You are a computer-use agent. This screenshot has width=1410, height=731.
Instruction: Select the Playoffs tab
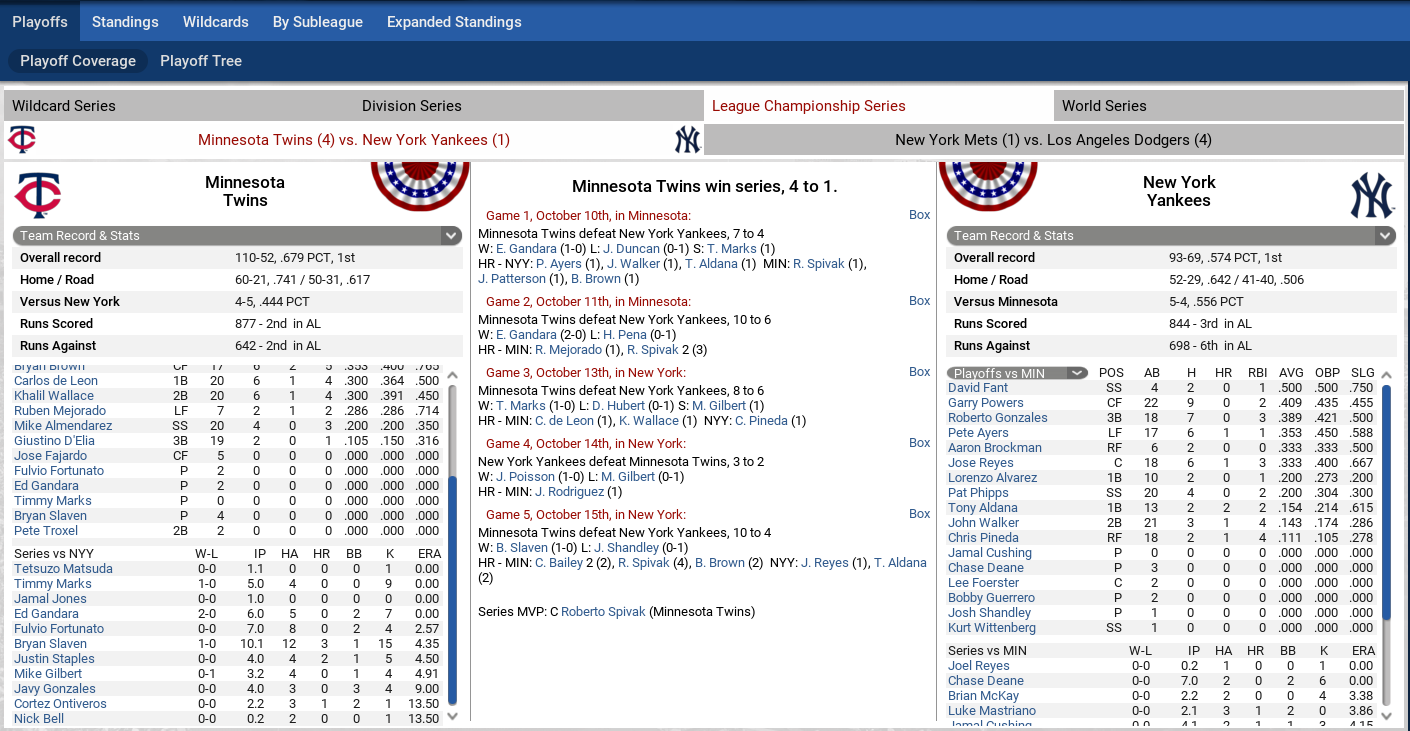point(40,21)
